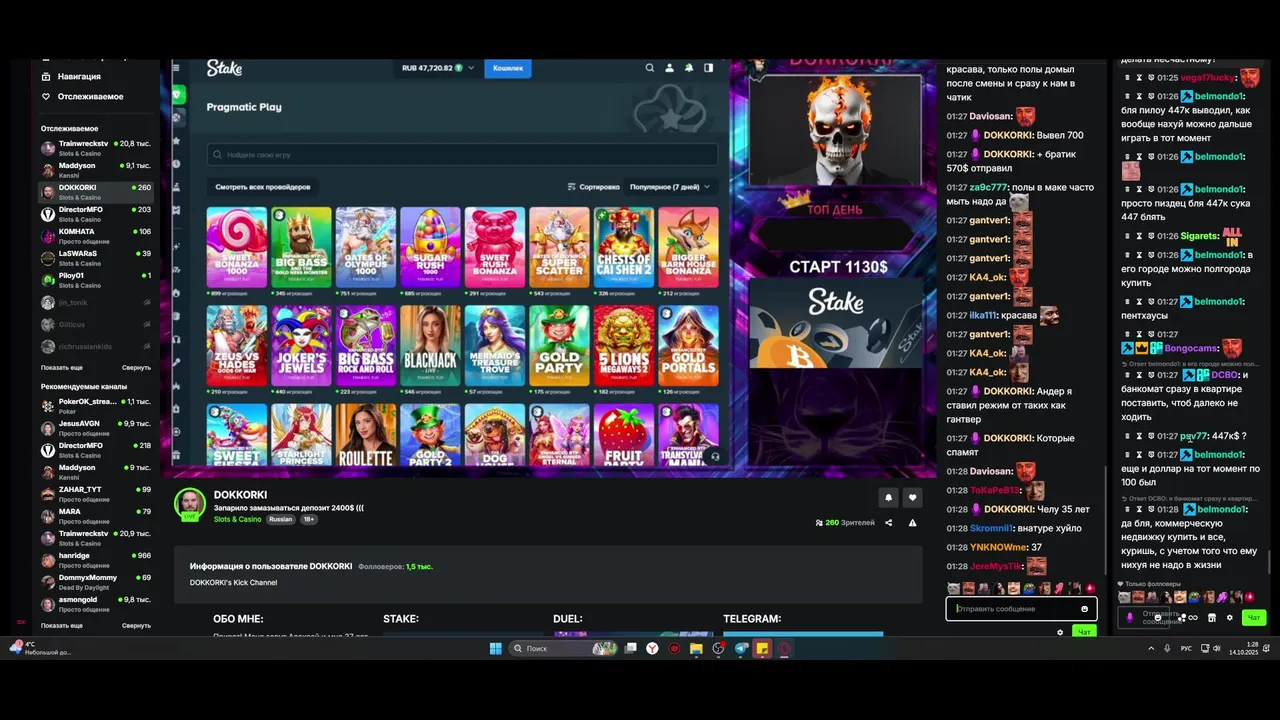Click the 18+ tag

tap(309, 520)
